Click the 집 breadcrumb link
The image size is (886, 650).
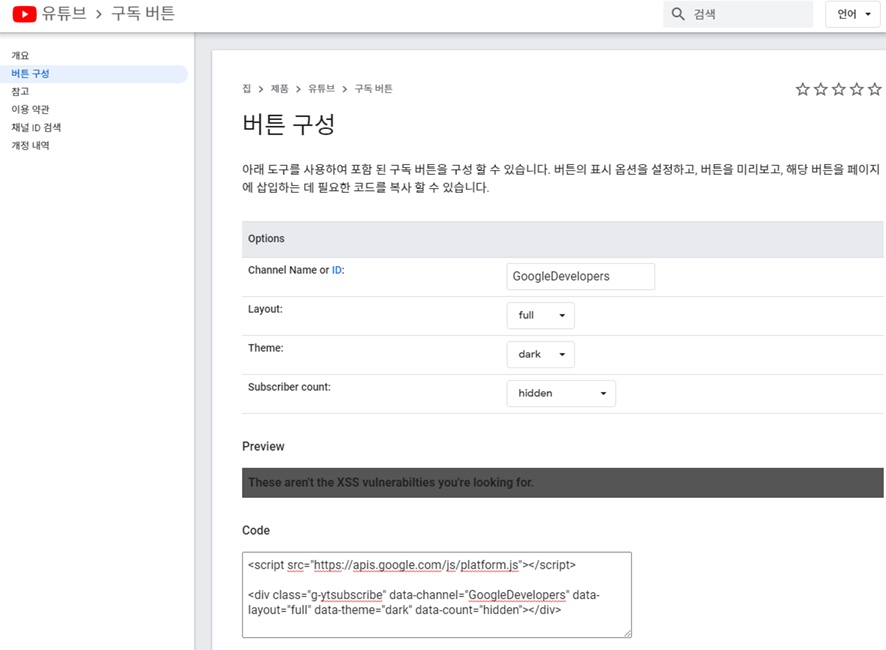[246, 89]
